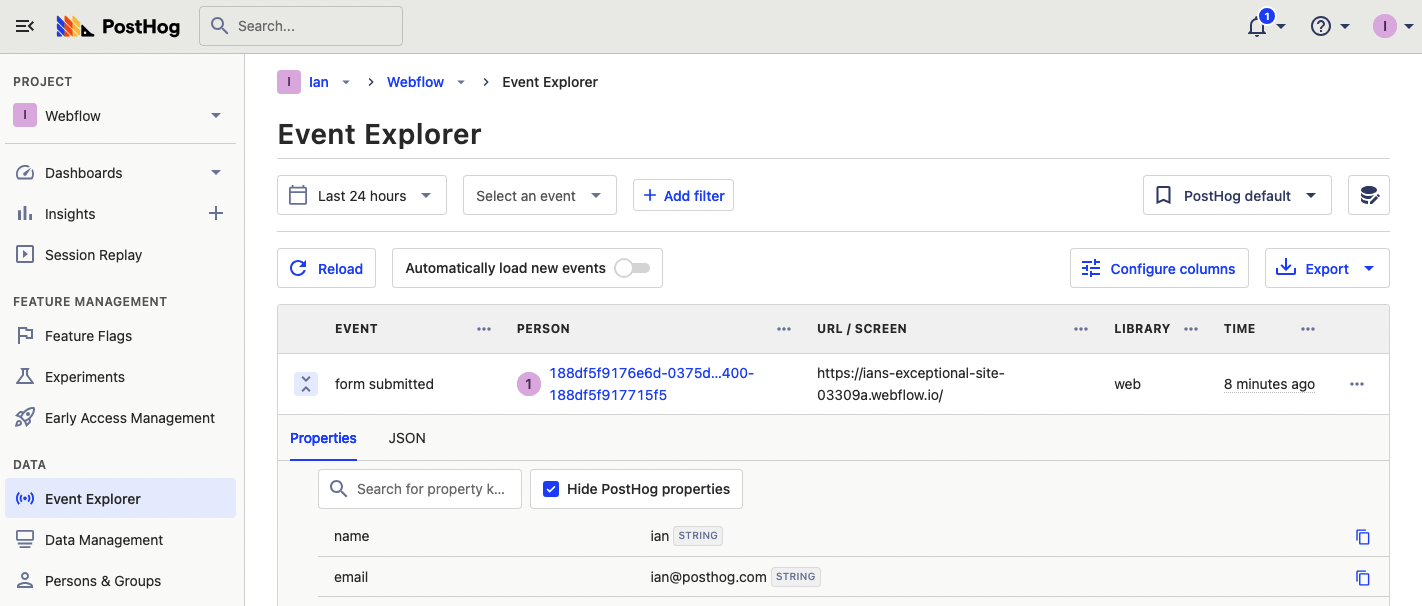Open the notifications bell
Viewport: 1422px width, 606px height.
click(x=1258, y=27)
